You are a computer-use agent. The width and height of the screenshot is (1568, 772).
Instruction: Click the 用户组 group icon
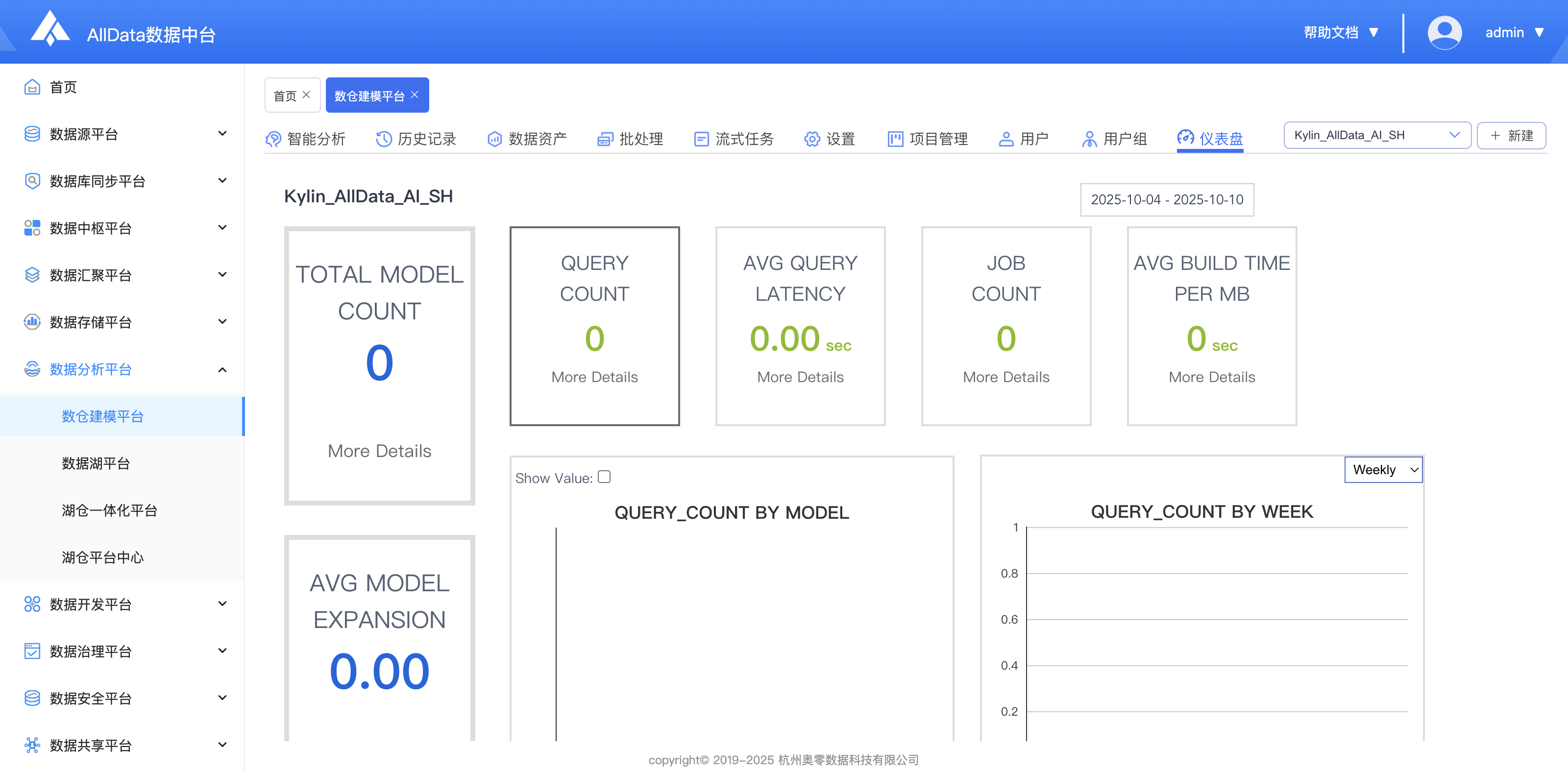pos(1089,139)
